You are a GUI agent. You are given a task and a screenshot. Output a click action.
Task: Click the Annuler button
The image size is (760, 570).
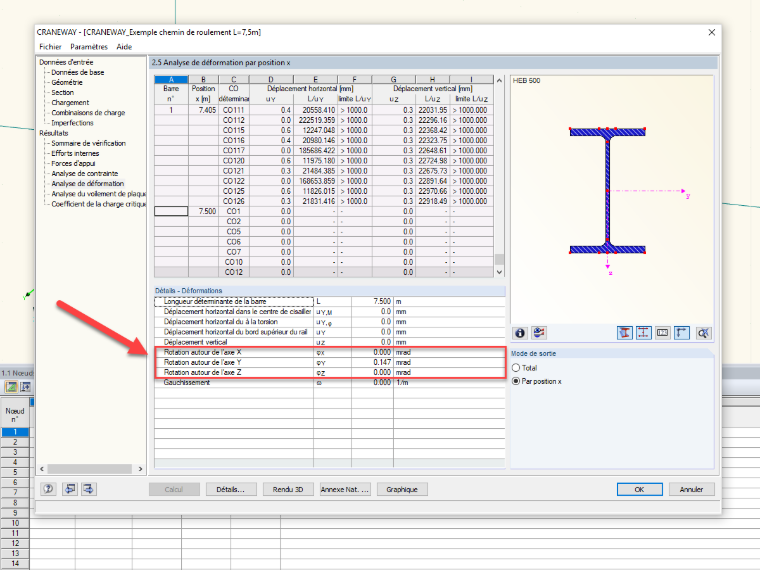[x=692, y=490]
